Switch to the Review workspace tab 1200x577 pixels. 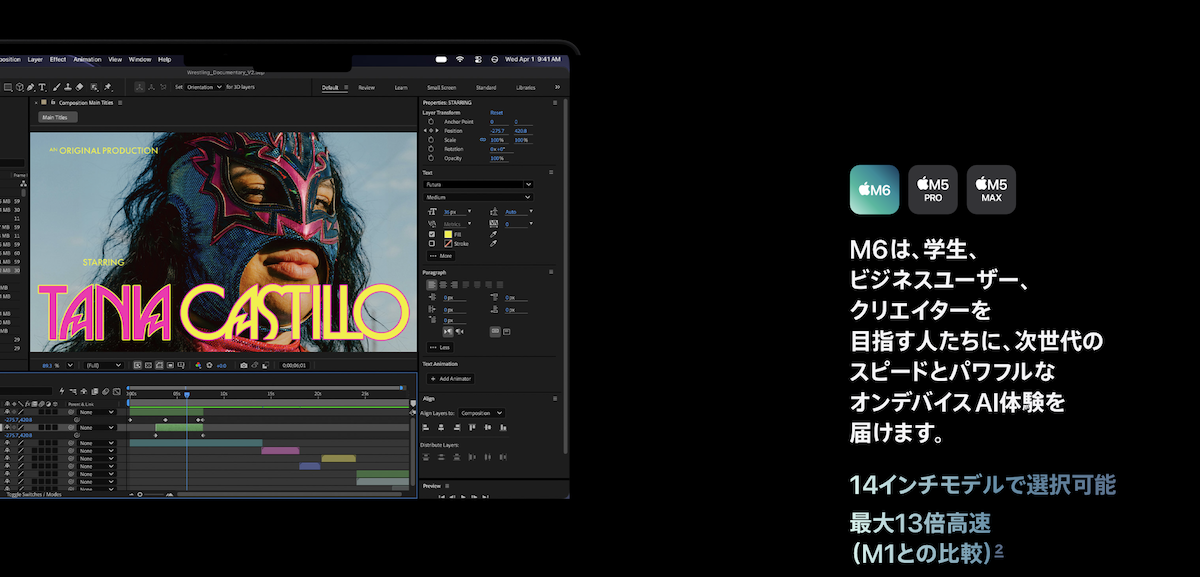coord(367,87)
